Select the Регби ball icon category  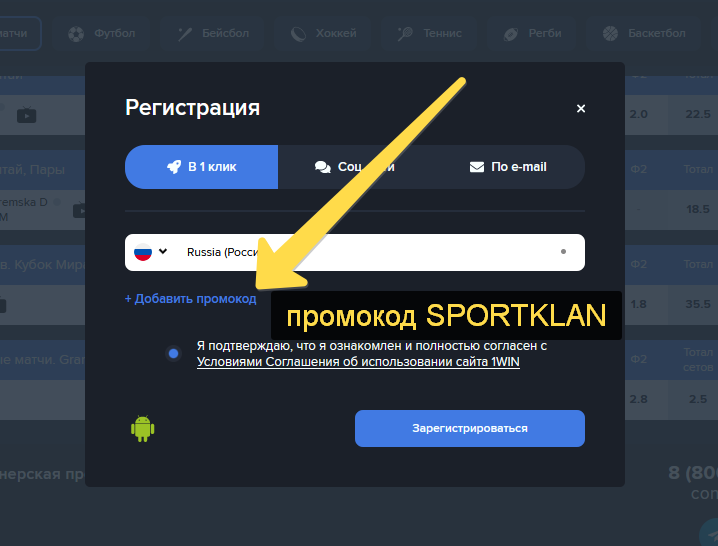(511, 34)
